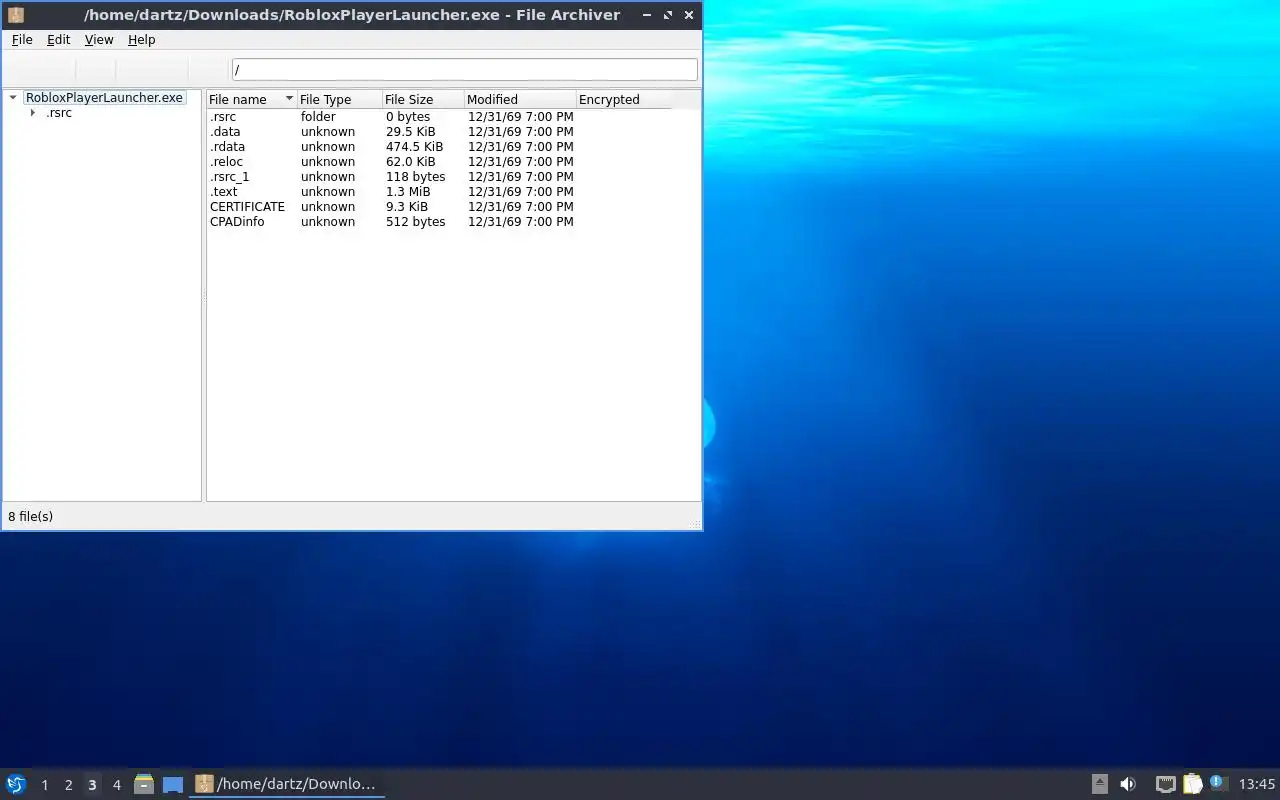The height and width of the screenshot is (800, 1280).
Task: Click the update notifier tray icon
Action: pyautogui.click(x=1218, y=783)
